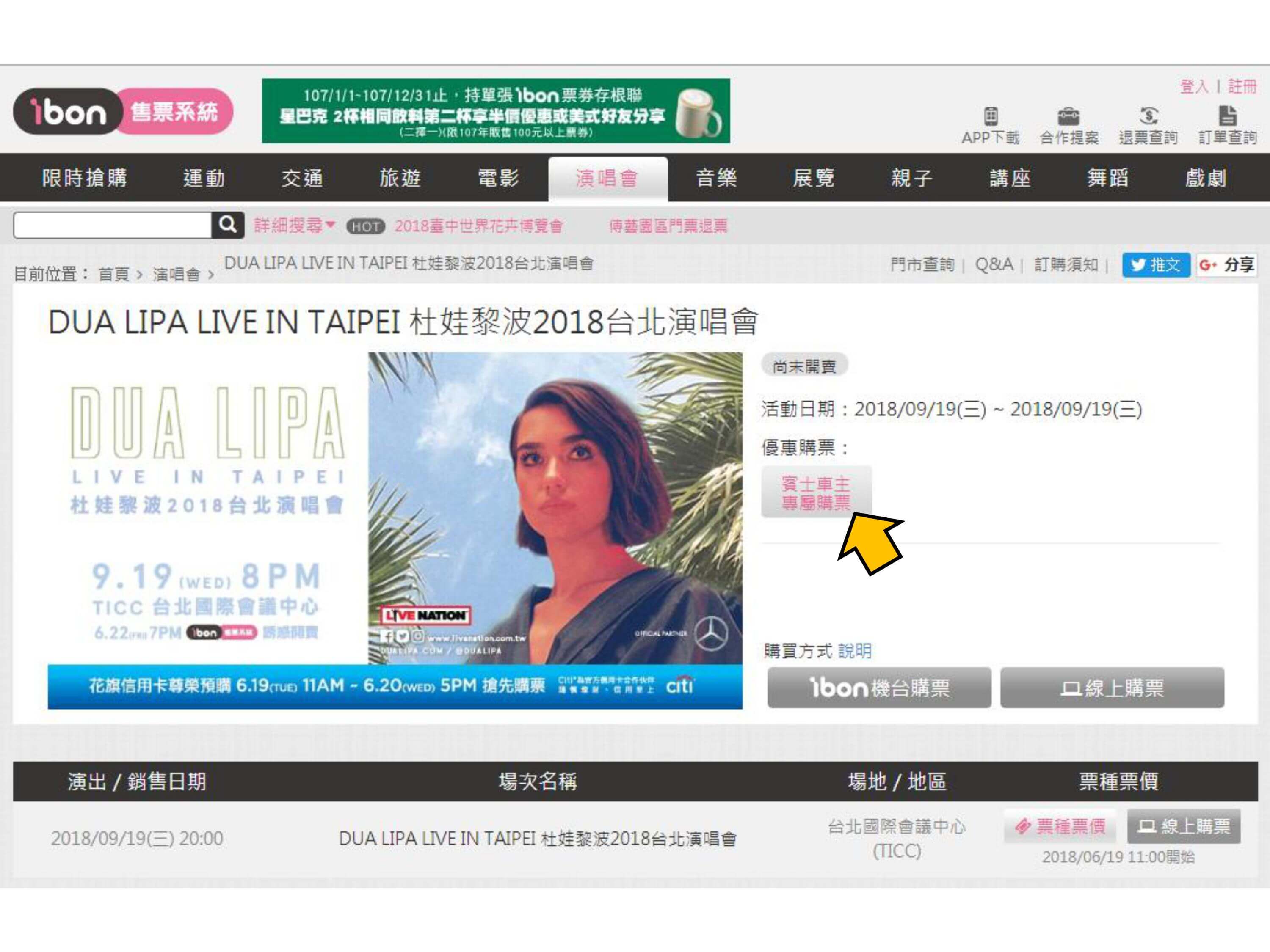Click 台北國際會議中心 (TICC) venue cell

pyautogui.click(x=896, y=838)
